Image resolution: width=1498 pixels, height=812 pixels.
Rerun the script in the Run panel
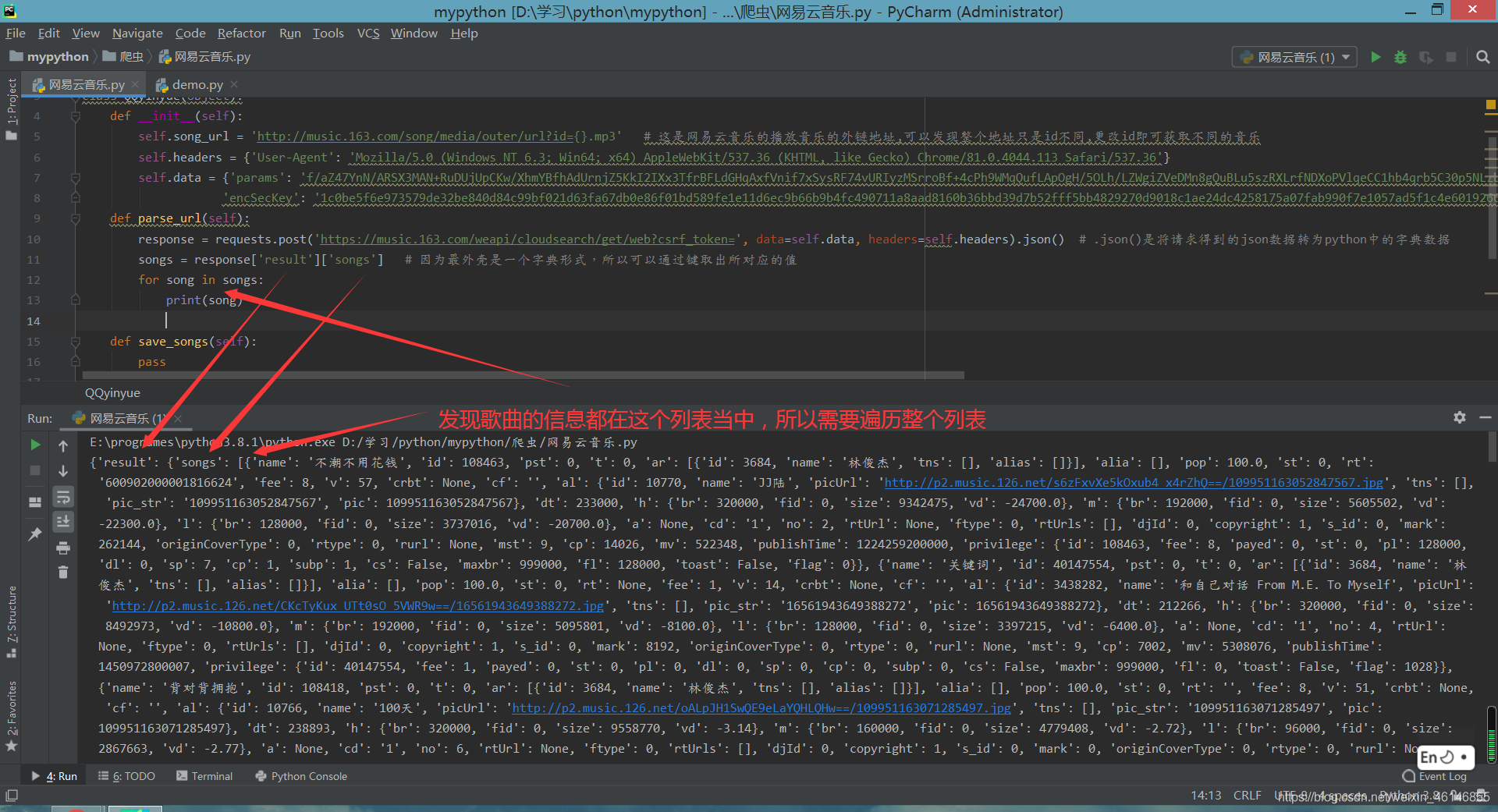[35, 445]
